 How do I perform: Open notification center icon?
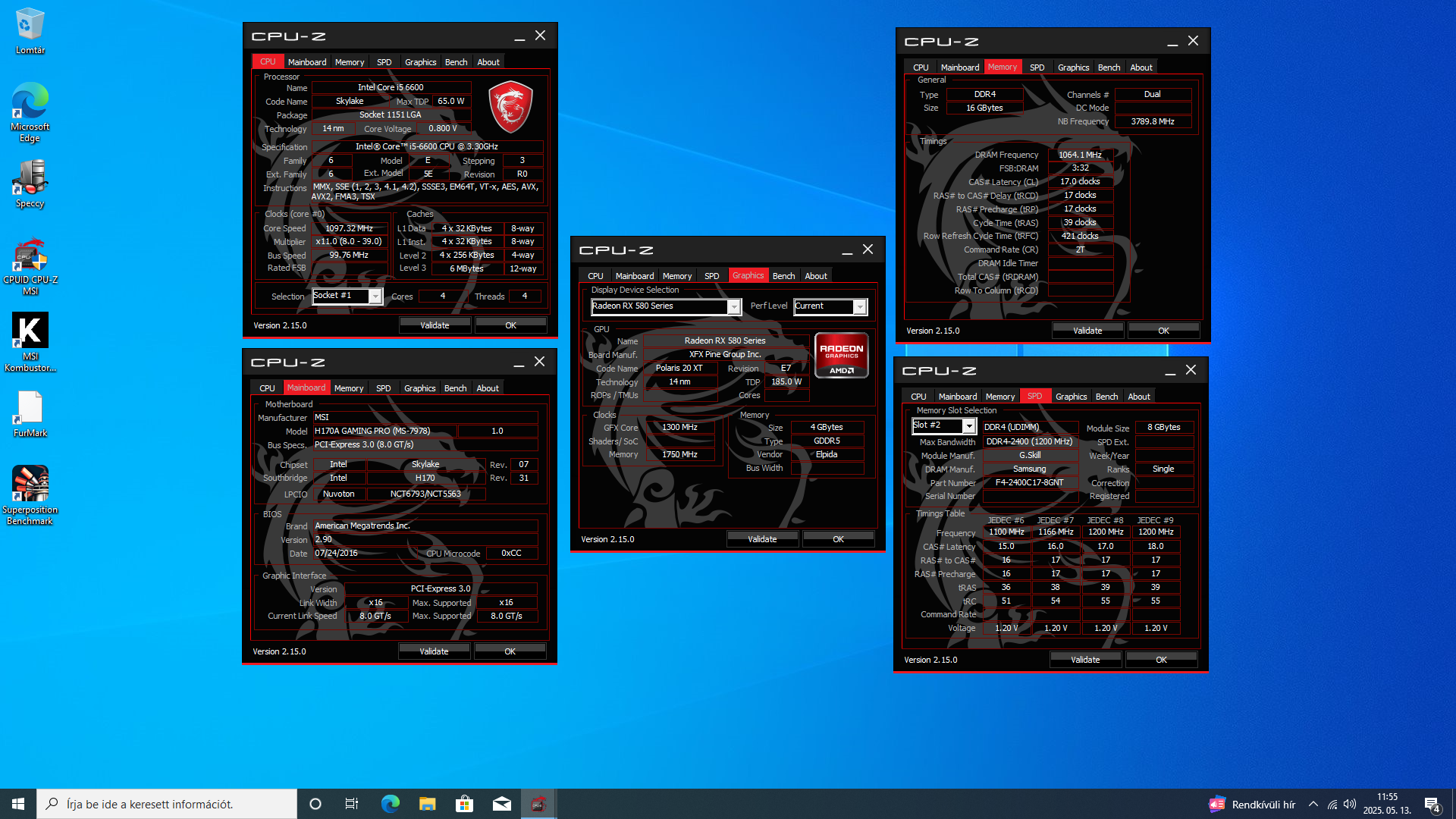pyautogui.click(x=1432, y=805)
